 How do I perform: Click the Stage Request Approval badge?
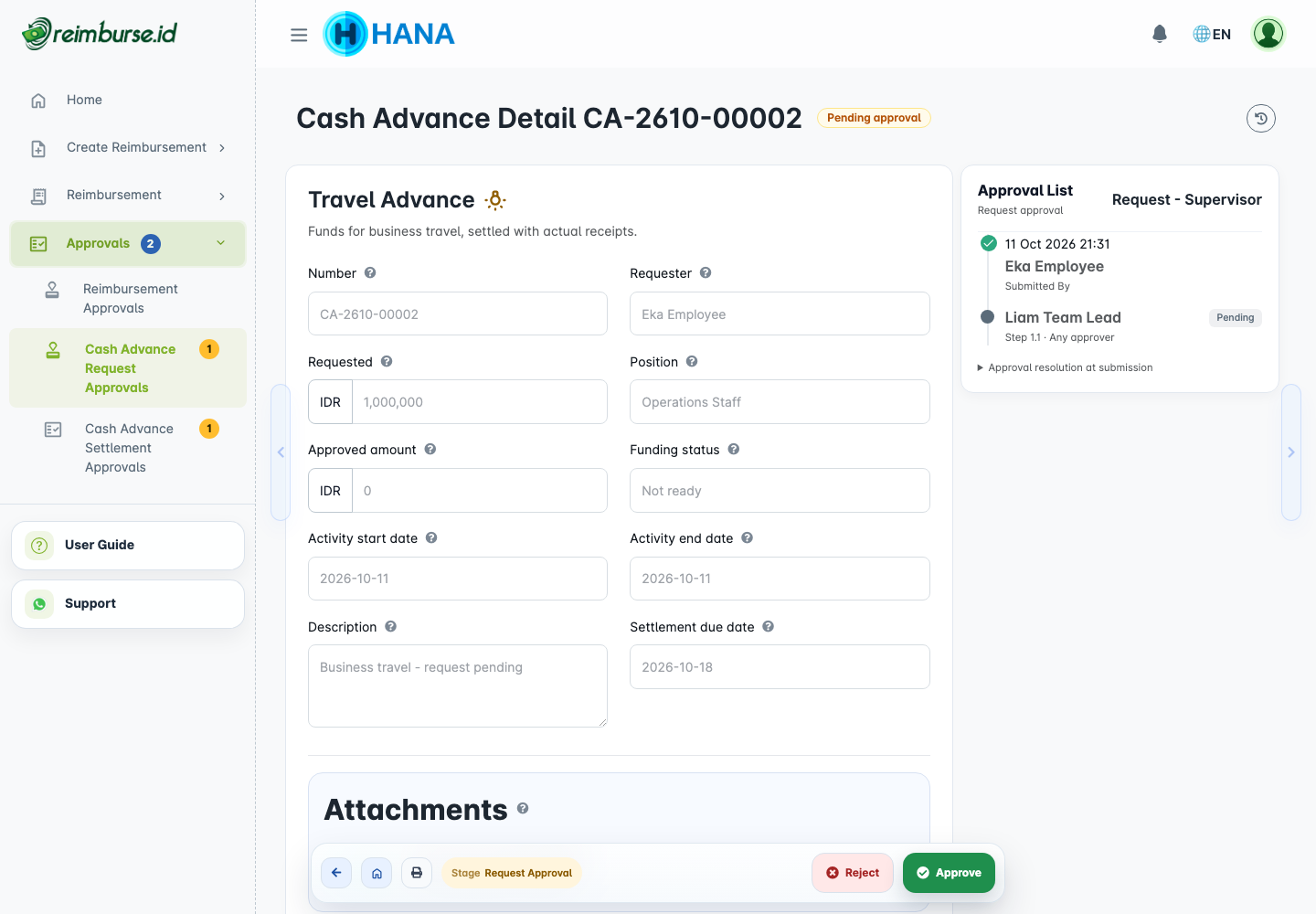(512, 873)
